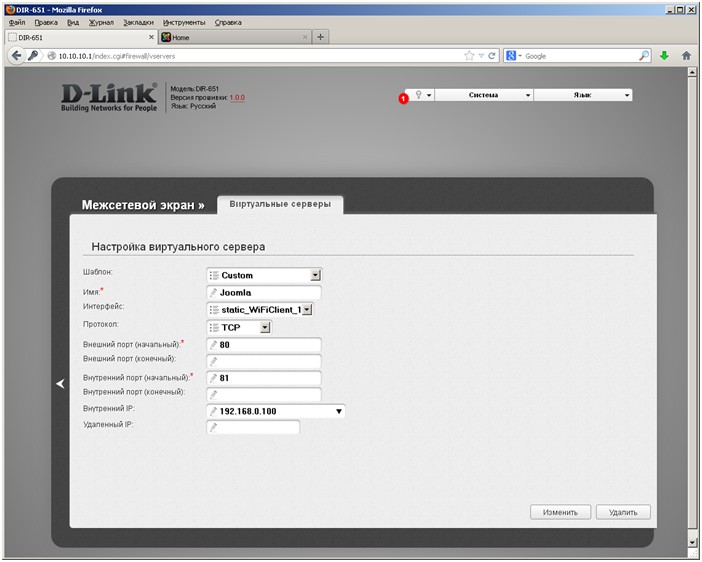Open a new tab with the plus button

tap(320, 37)
